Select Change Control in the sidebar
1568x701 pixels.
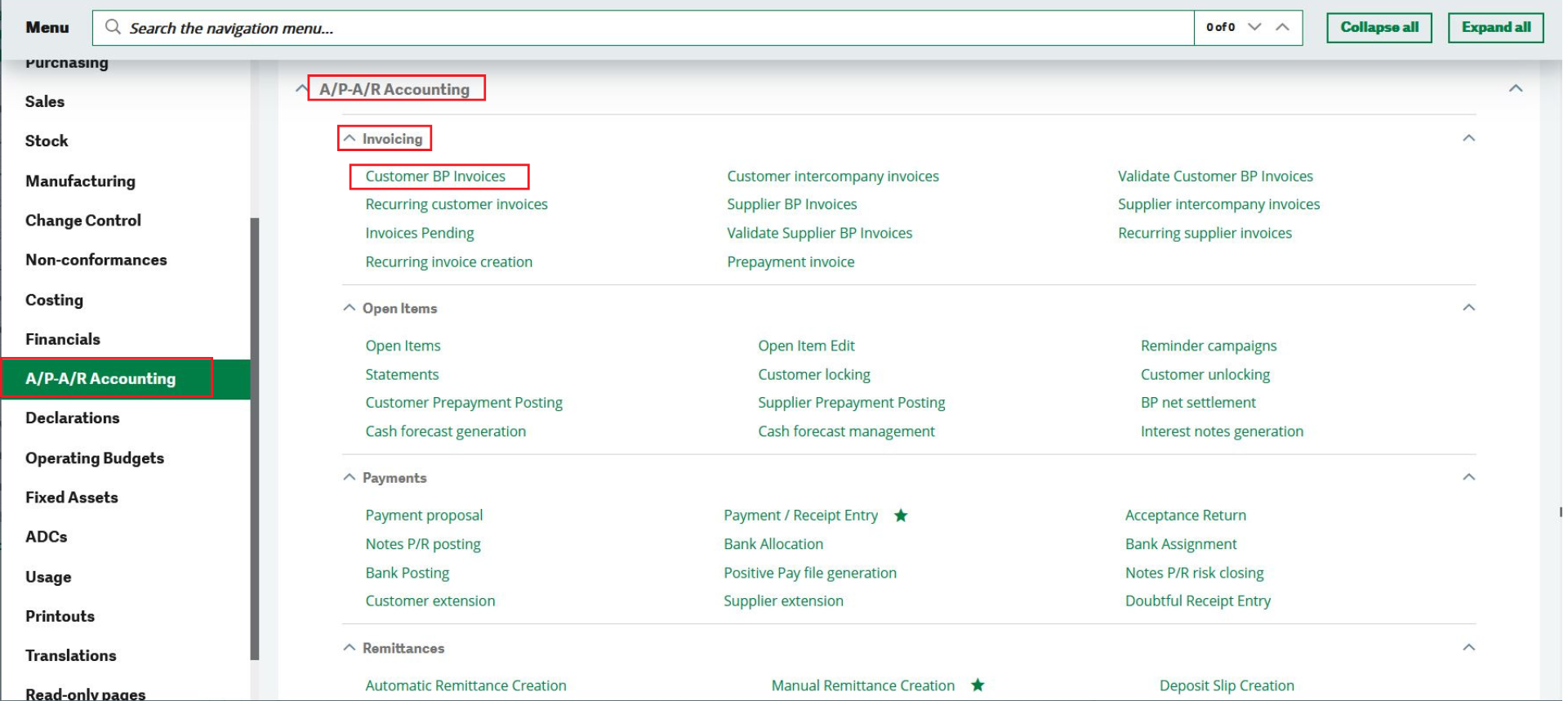[83, 221]
